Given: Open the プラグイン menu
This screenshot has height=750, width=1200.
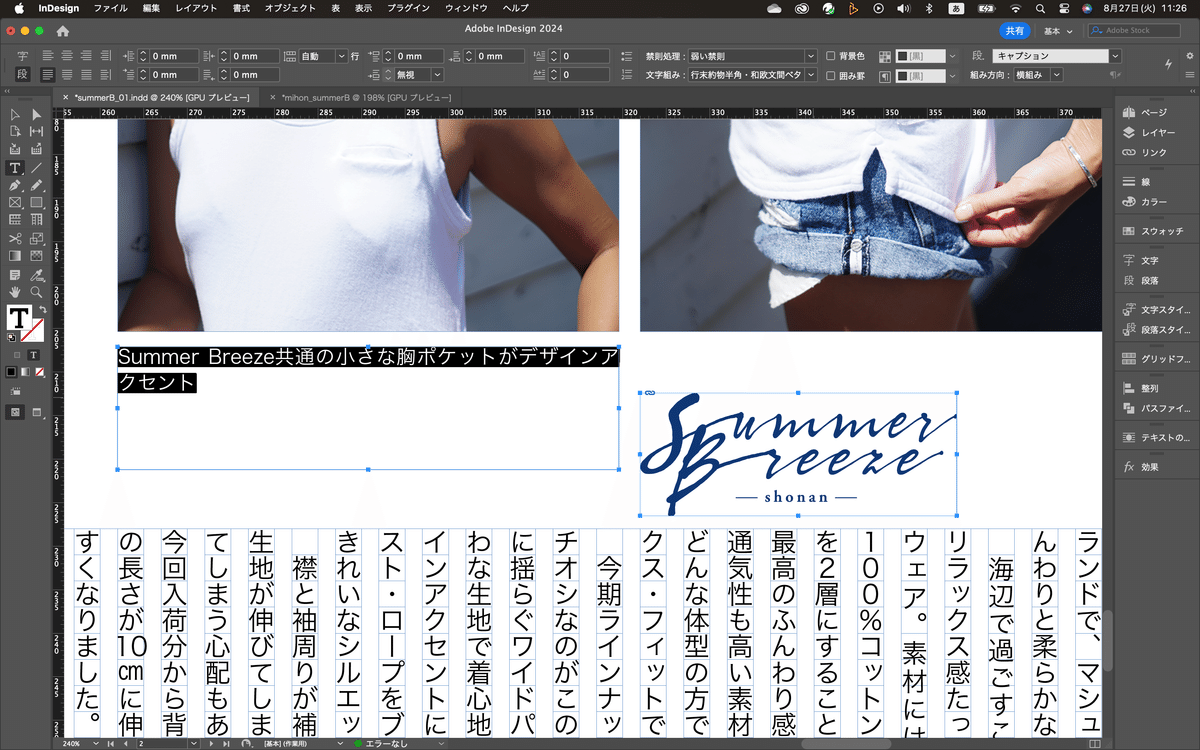Looking at the screenshot, I should pos(409,8).
